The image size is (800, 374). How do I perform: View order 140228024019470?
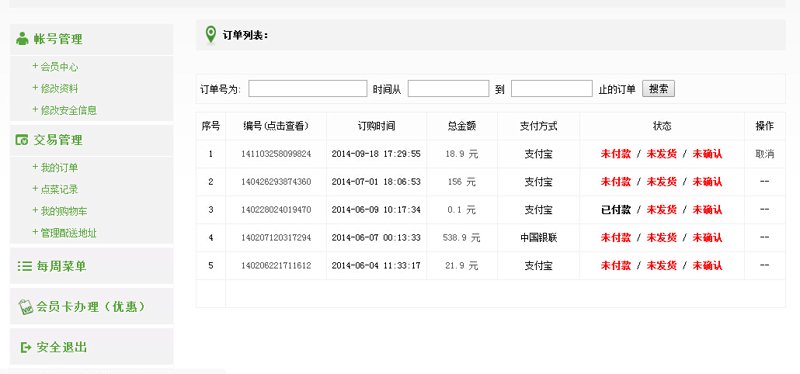(x=276, y=210)
